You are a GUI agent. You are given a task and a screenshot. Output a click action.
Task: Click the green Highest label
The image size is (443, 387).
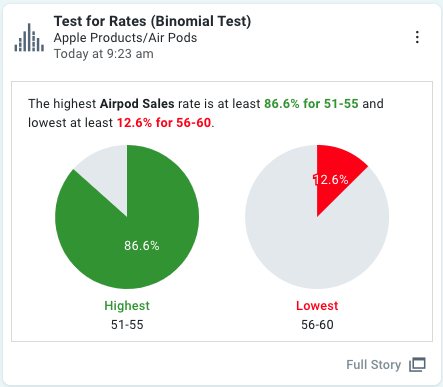coord(127,306)
